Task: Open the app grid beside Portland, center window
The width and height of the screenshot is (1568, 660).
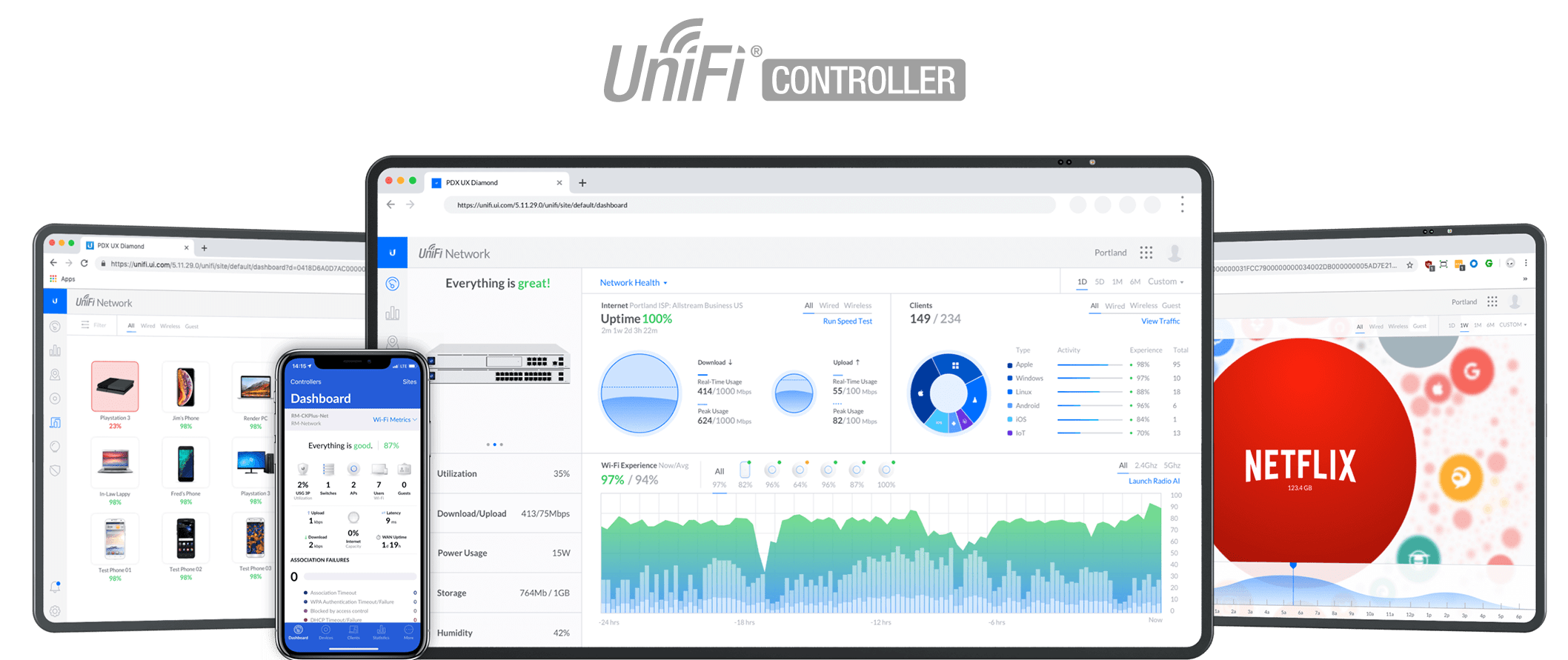Action: point(1146,253)
